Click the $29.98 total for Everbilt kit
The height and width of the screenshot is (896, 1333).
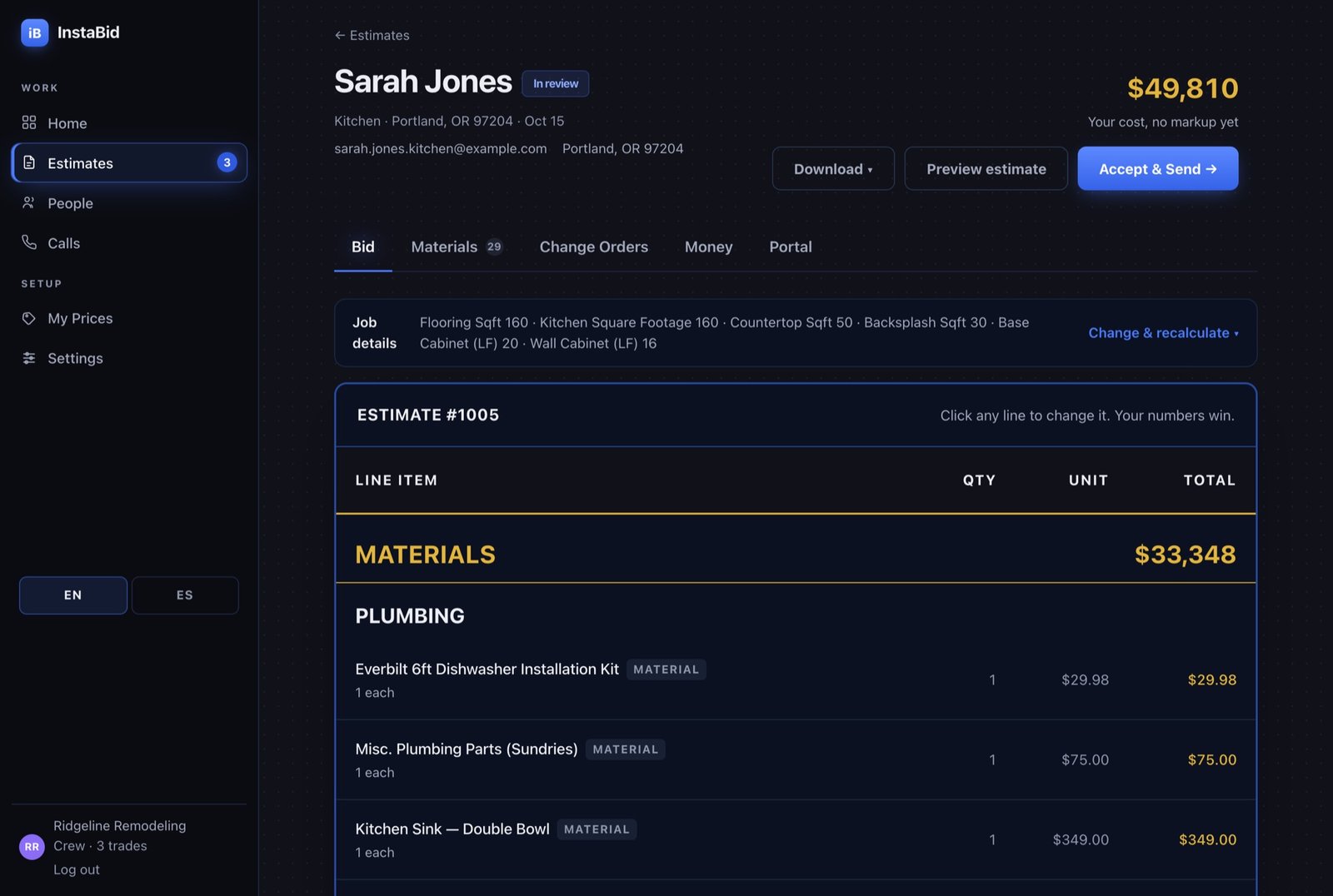pyautogui.click(x=1212, y=679)
